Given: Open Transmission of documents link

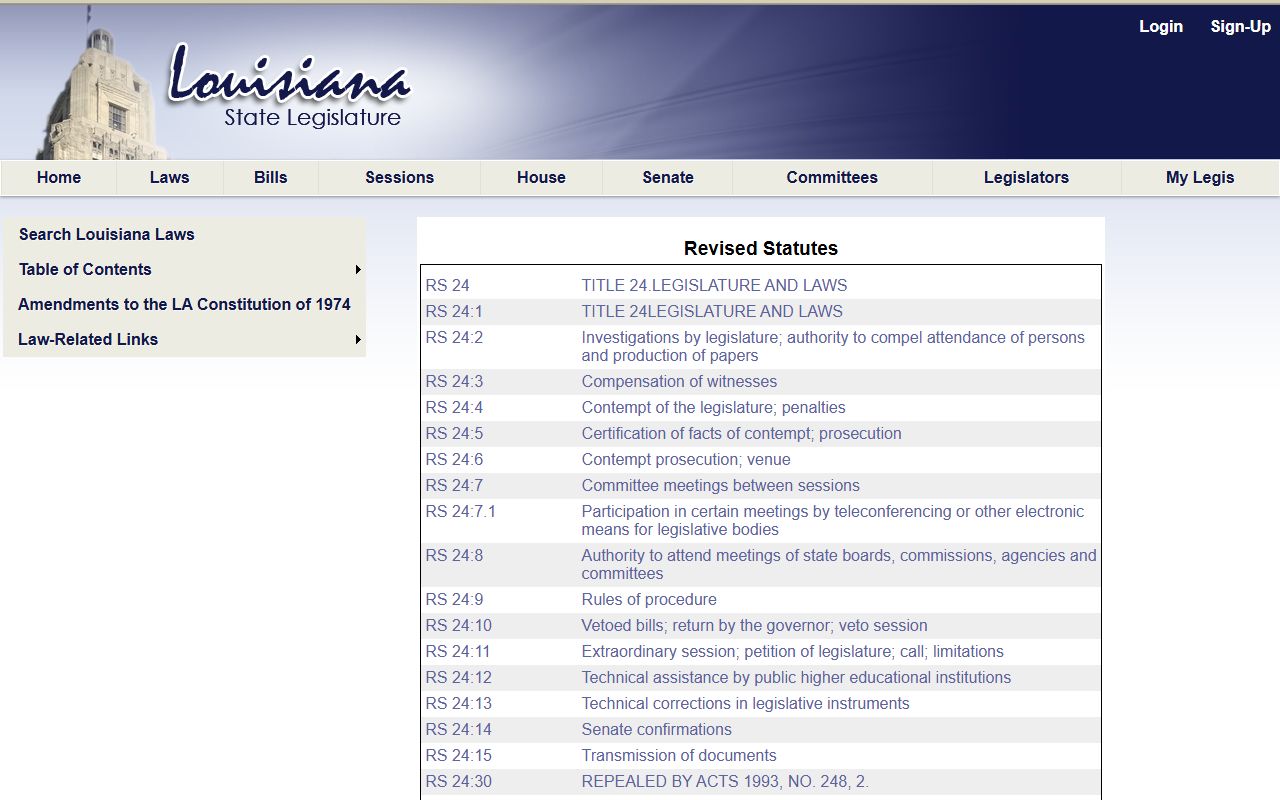Looking at the screenshot, I should tap(679, 755).
